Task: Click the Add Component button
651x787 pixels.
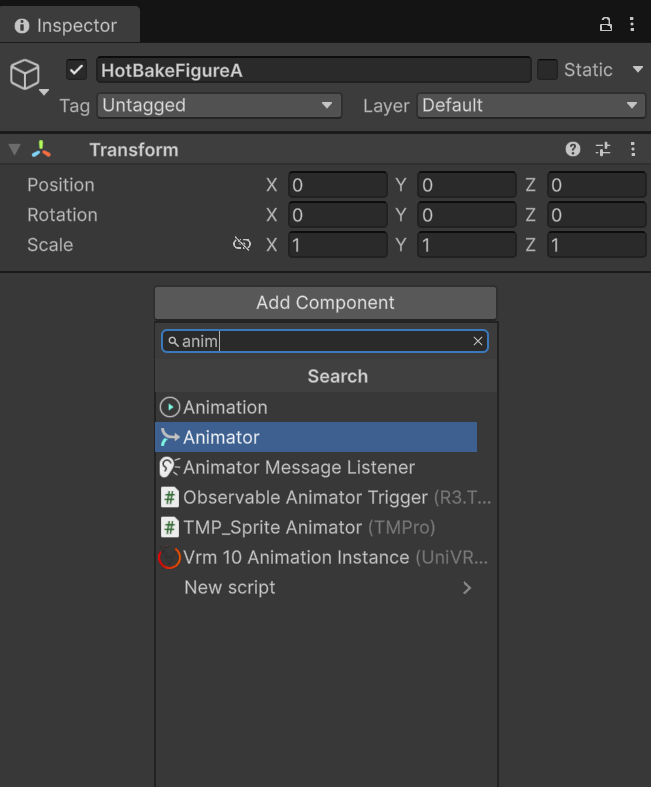Action: [325, 303]
